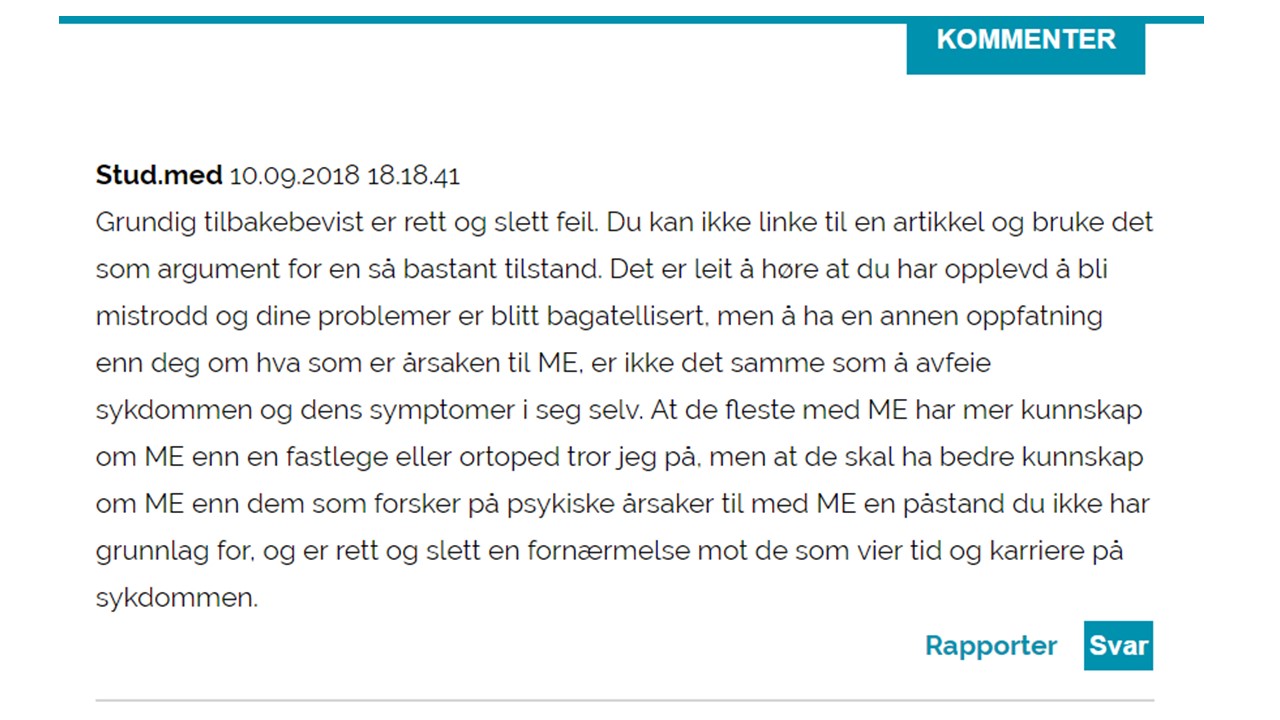Click the KOMMENTER button
This screenshot has height=720, width=1280.
1025,40
